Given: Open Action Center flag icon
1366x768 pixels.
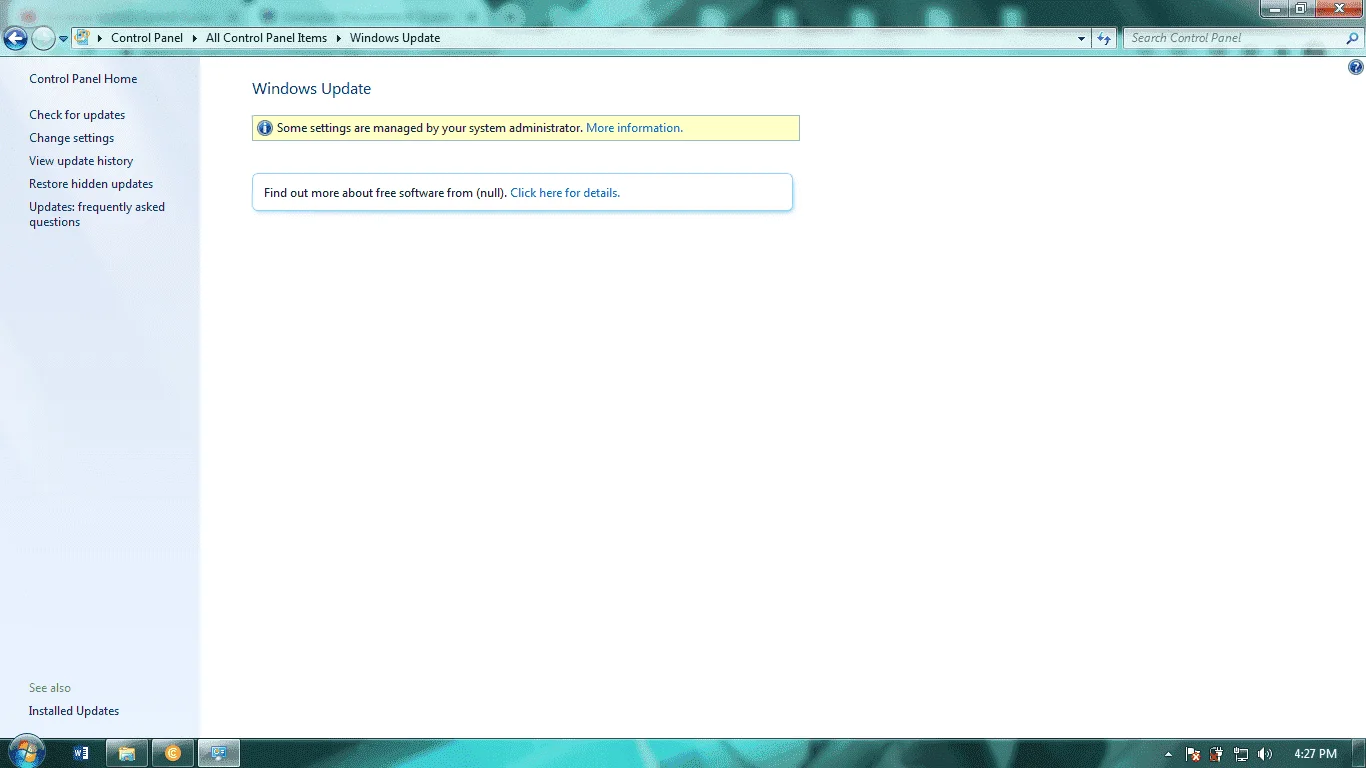Looking at the screenshot, I should click(x=1193, y=754).
